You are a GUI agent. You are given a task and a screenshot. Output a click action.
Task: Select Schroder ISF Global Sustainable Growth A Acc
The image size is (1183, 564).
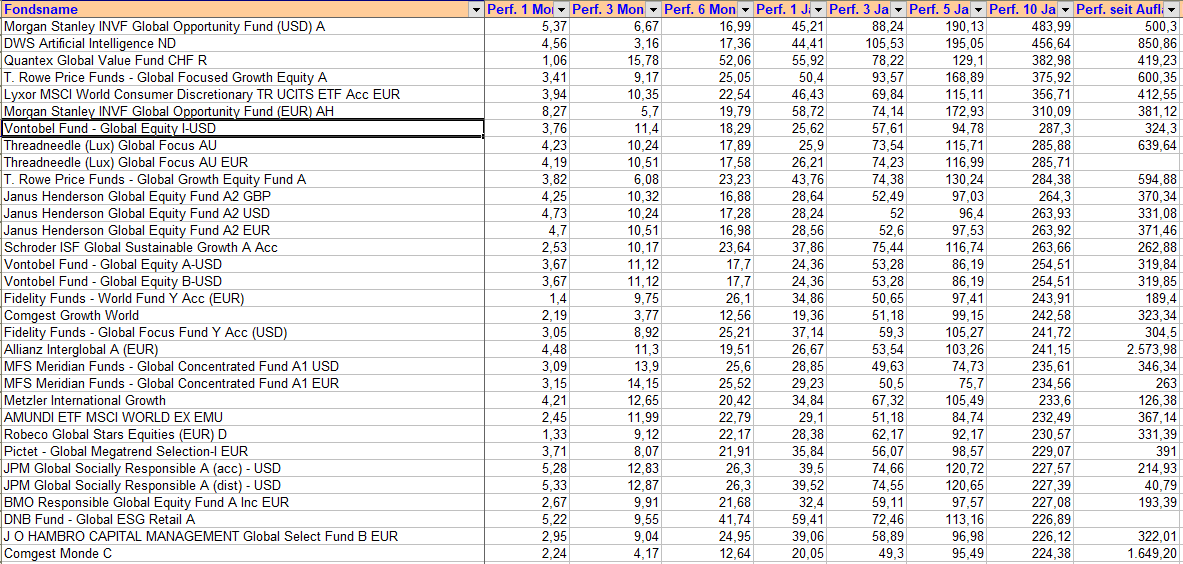pos(242,247)
